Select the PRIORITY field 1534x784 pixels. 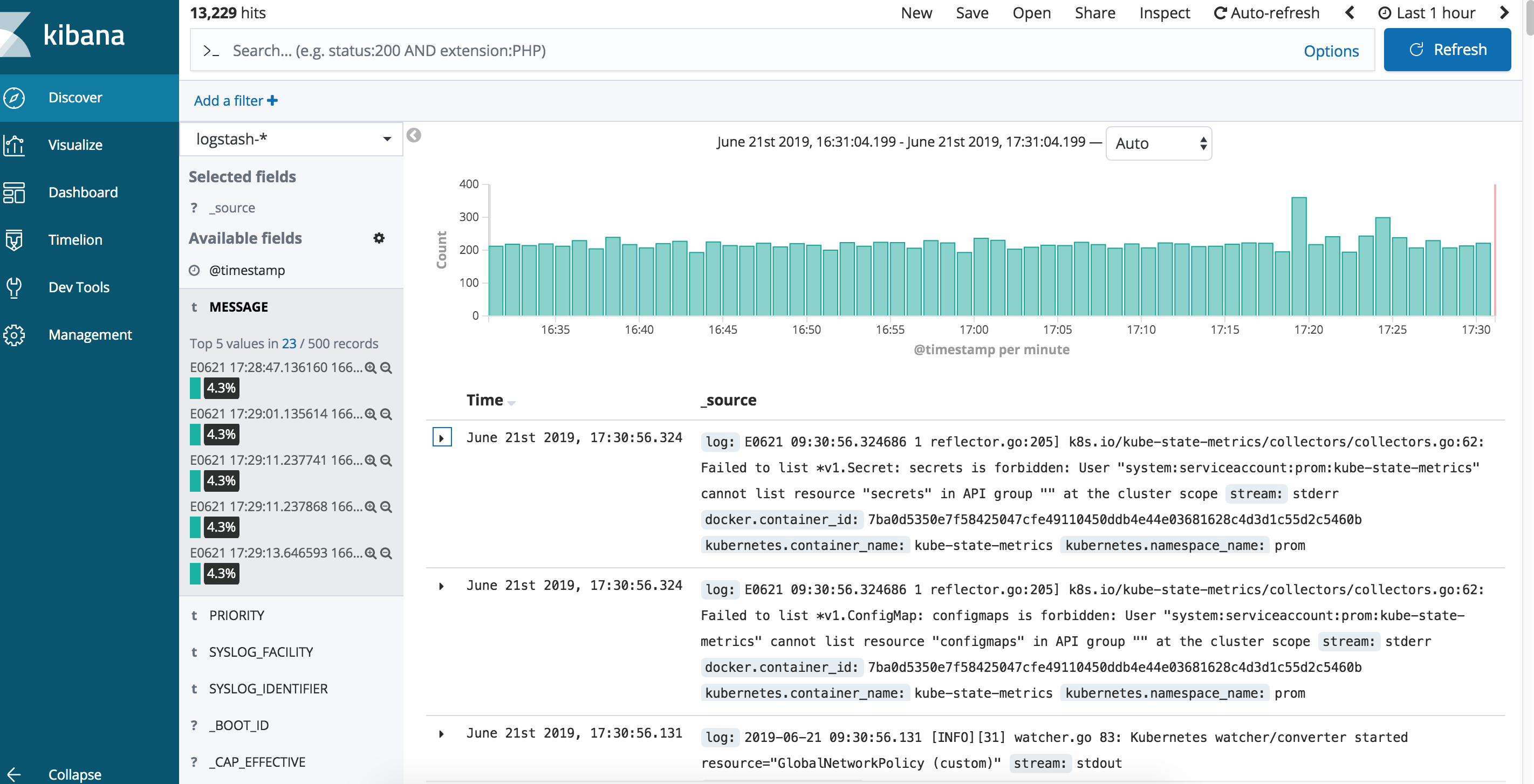tap(236, 616)
